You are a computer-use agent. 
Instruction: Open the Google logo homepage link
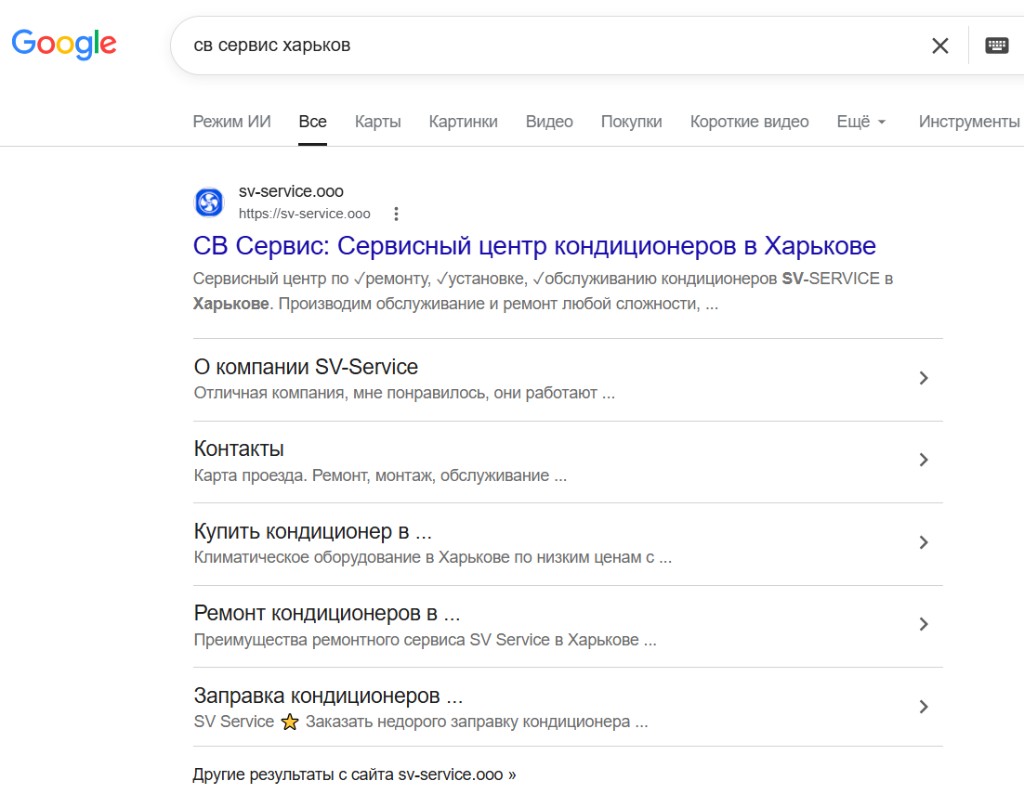[64, 44]
